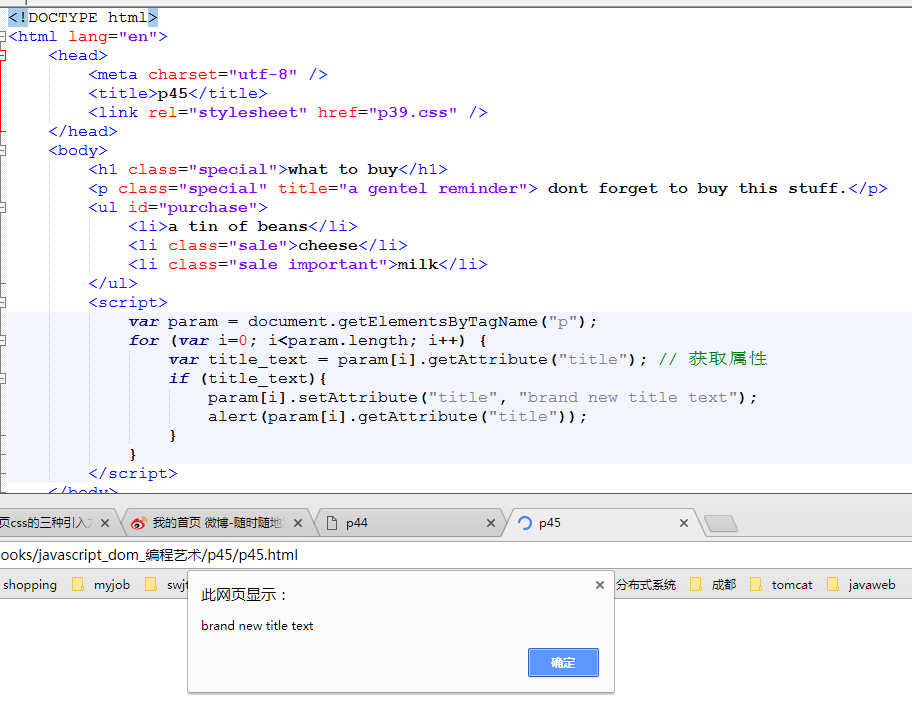Screen dimensions: 912x707
Task: Collapse the <body> fold marker
Action: pyautogui.click(x=2, y=151)
